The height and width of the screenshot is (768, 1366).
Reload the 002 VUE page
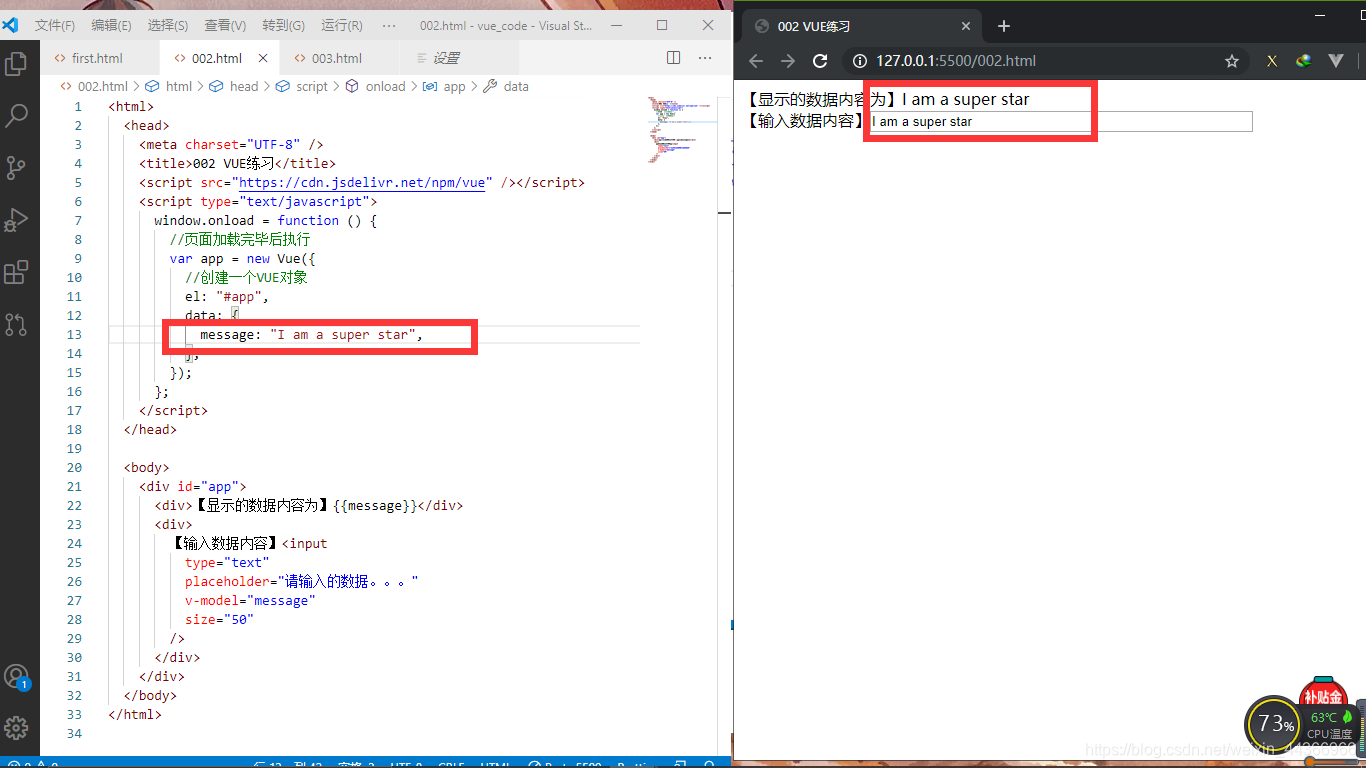coord(820,61)
